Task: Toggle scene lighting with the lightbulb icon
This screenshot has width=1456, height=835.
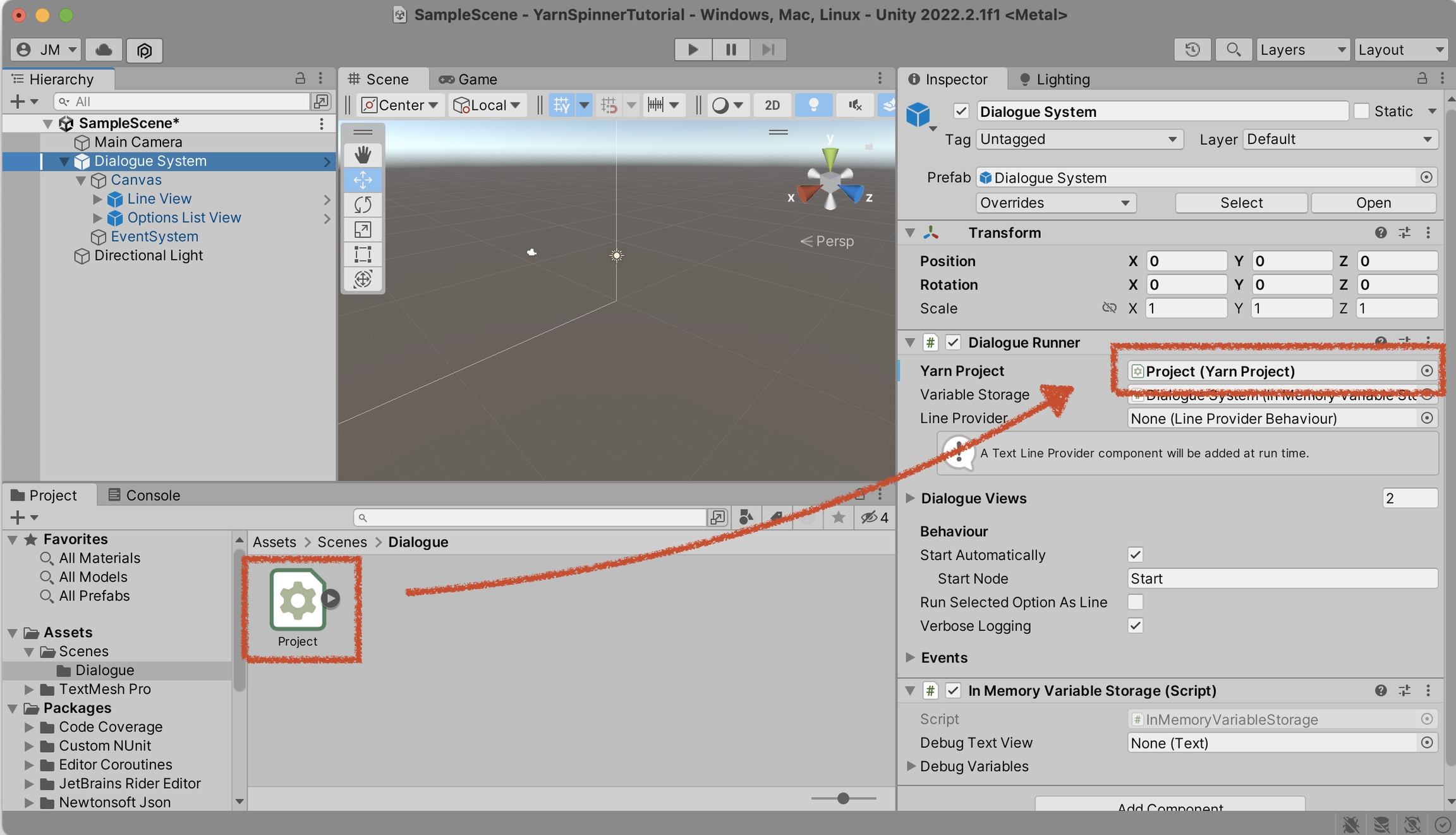Action: click(x=813, y=105)
